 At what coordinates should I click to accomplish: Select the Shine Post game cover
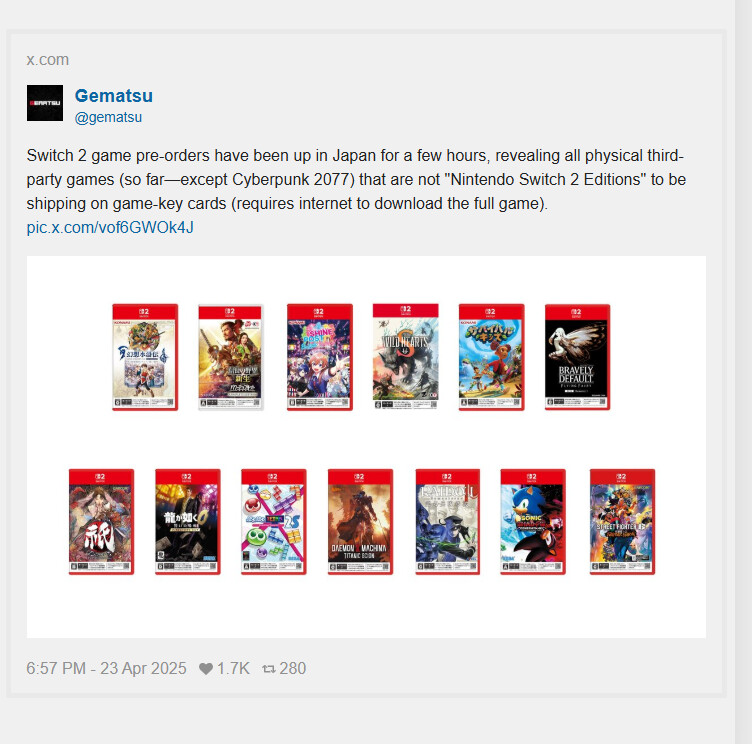[320, 357]
